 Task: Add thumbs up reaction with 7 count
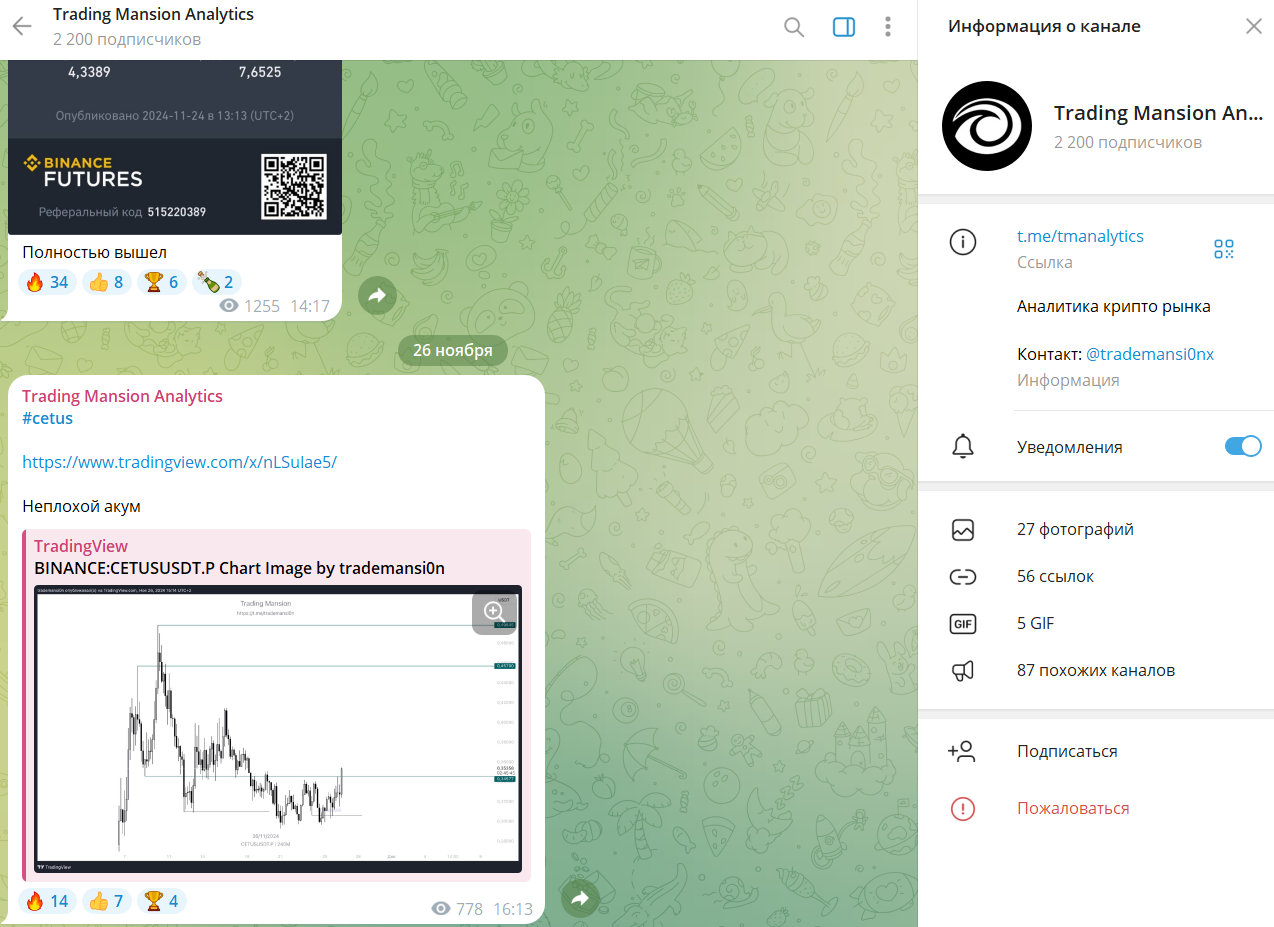click(x=107, y=901)
